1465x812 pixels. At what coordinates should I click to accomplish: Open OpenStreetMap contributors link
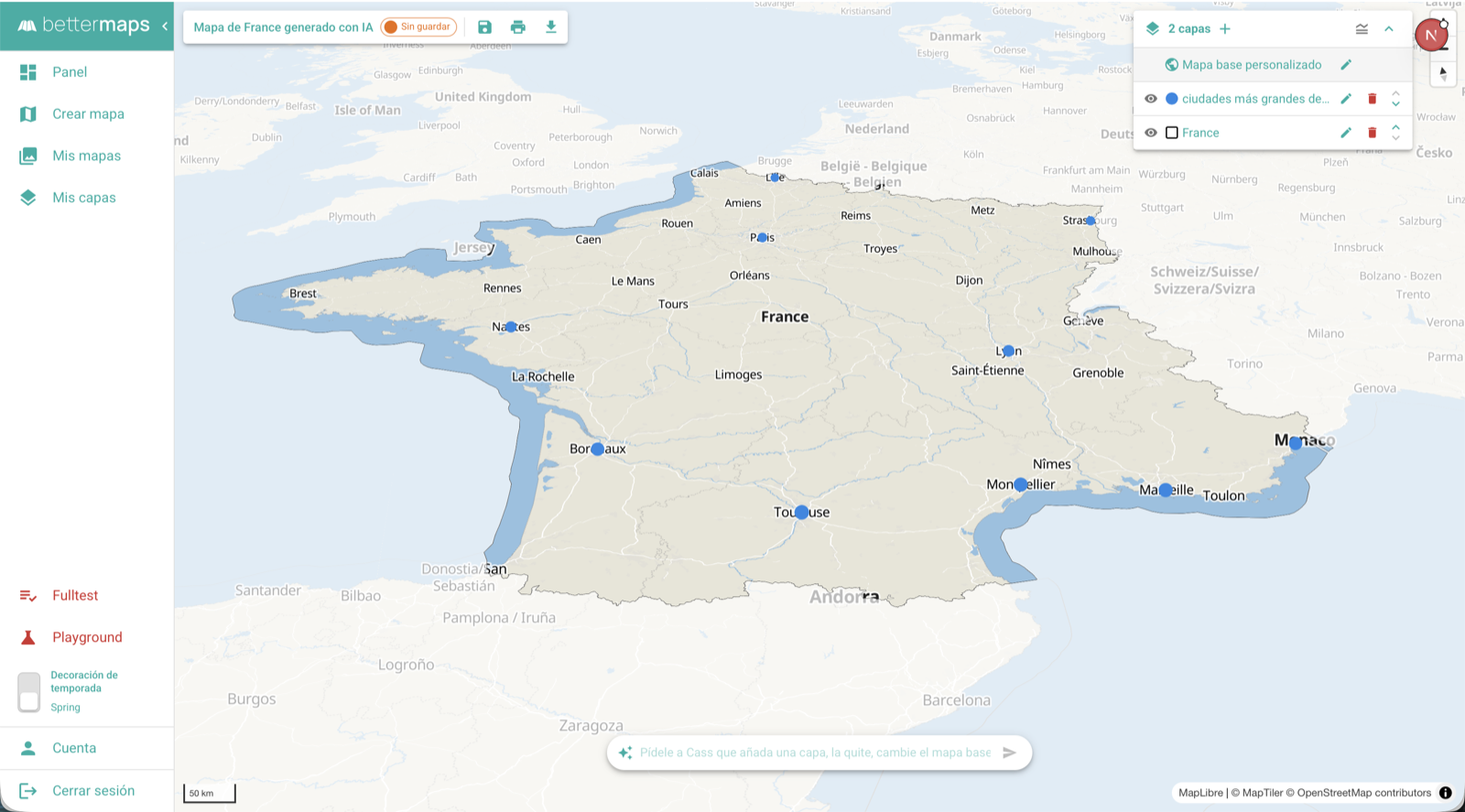(1359, 793)
